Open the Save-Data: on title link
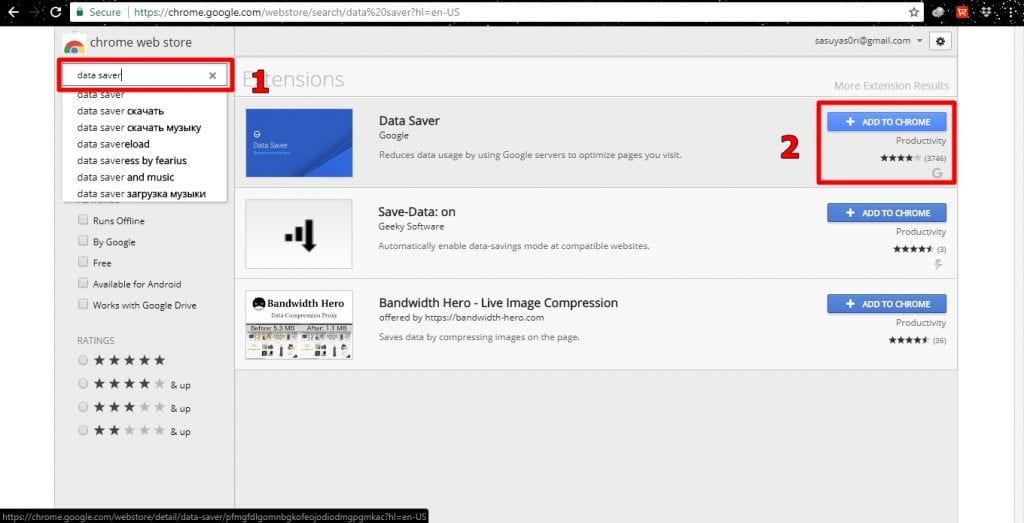 417,212
